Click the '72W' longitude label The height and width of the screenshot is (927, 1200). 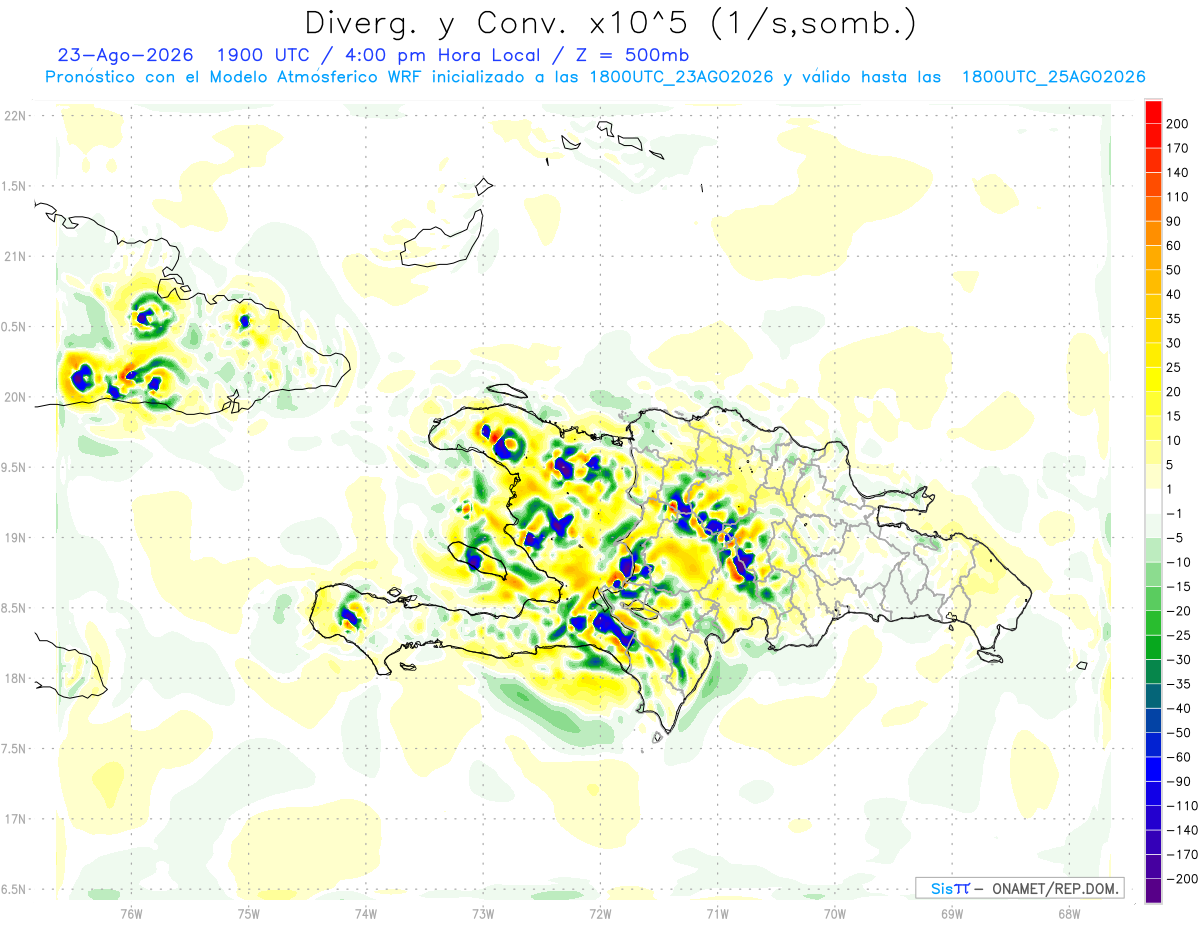pos(600,912)
